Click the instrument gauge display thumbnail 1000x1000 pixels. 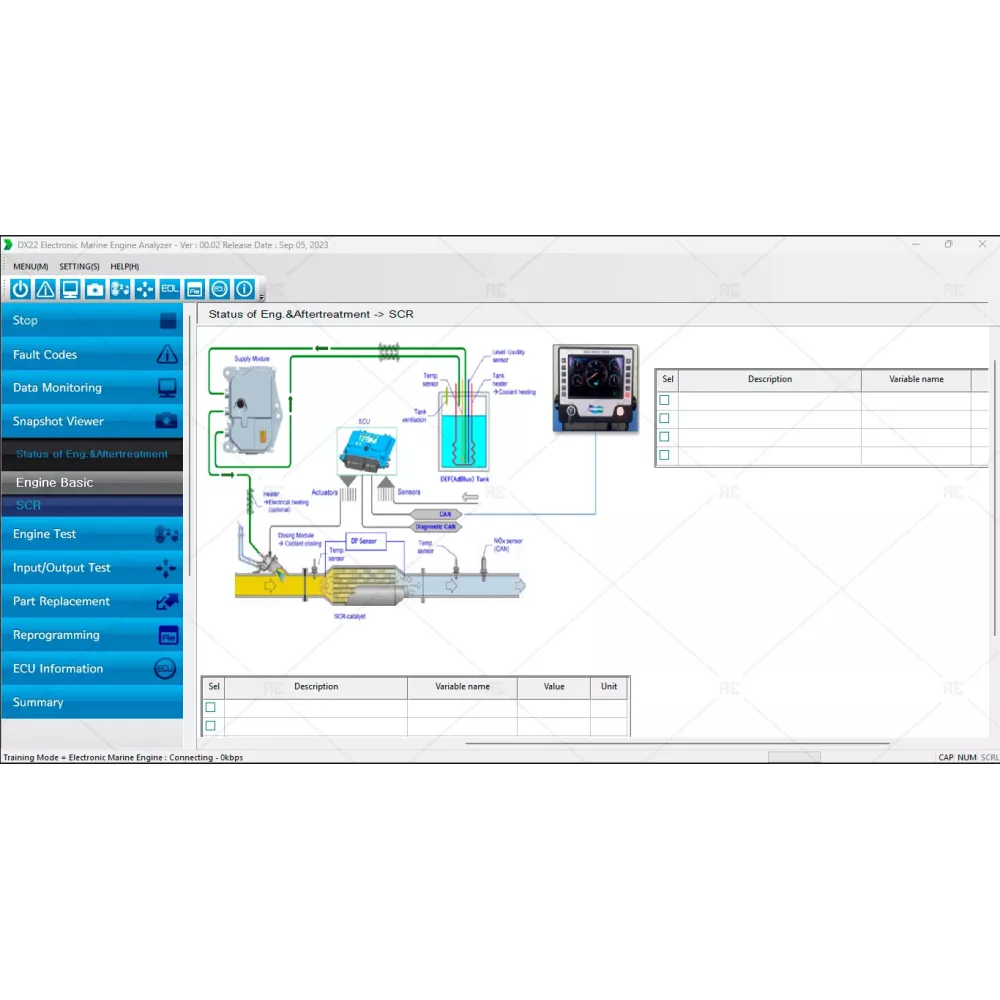(595, 388)
